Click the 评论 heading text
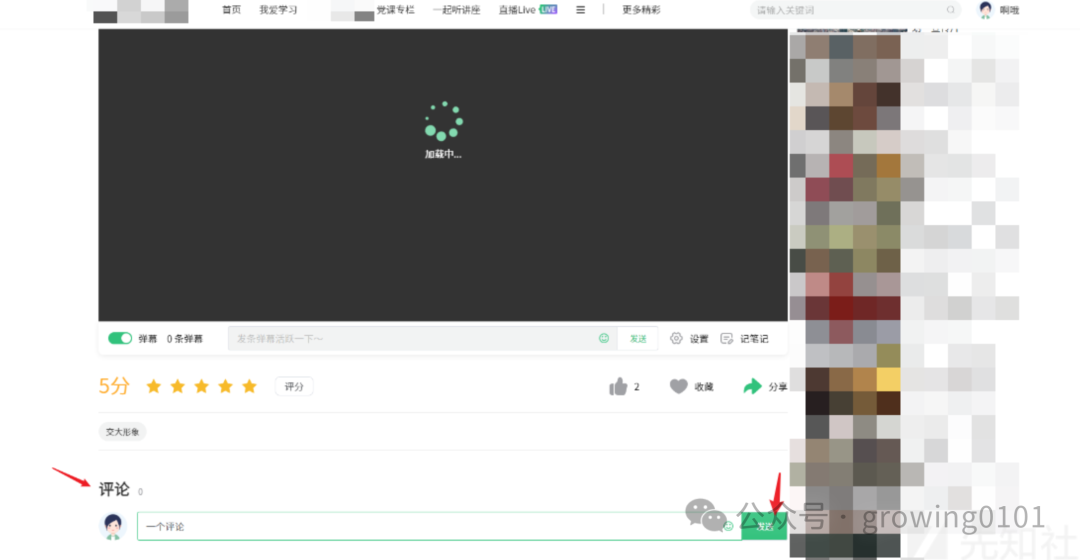1080x560 pixels. click(114, 489)
